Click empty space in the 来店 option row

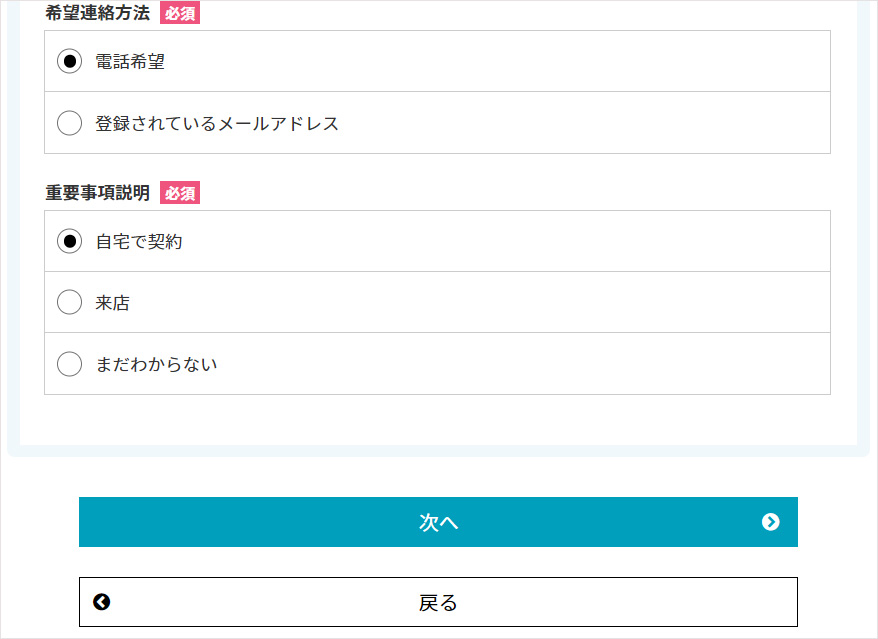click(476, 302)
